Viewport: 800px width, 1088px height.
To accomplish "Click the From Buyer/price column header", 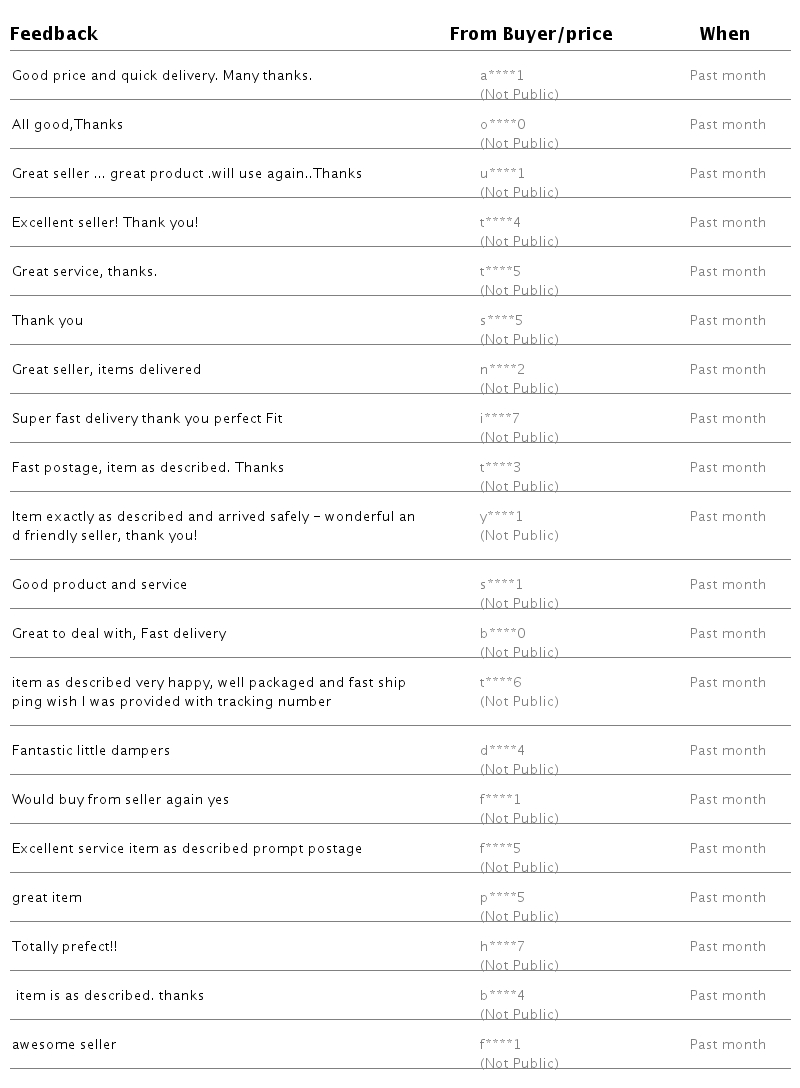I will tap(530, 34).
